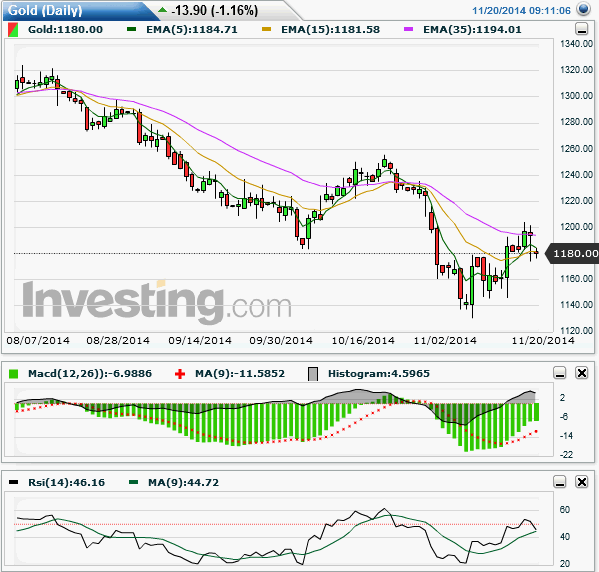Close the RSI indicator panel
Image resolution: width=599 pixels, height=572 pixels.
click(581, 482)
